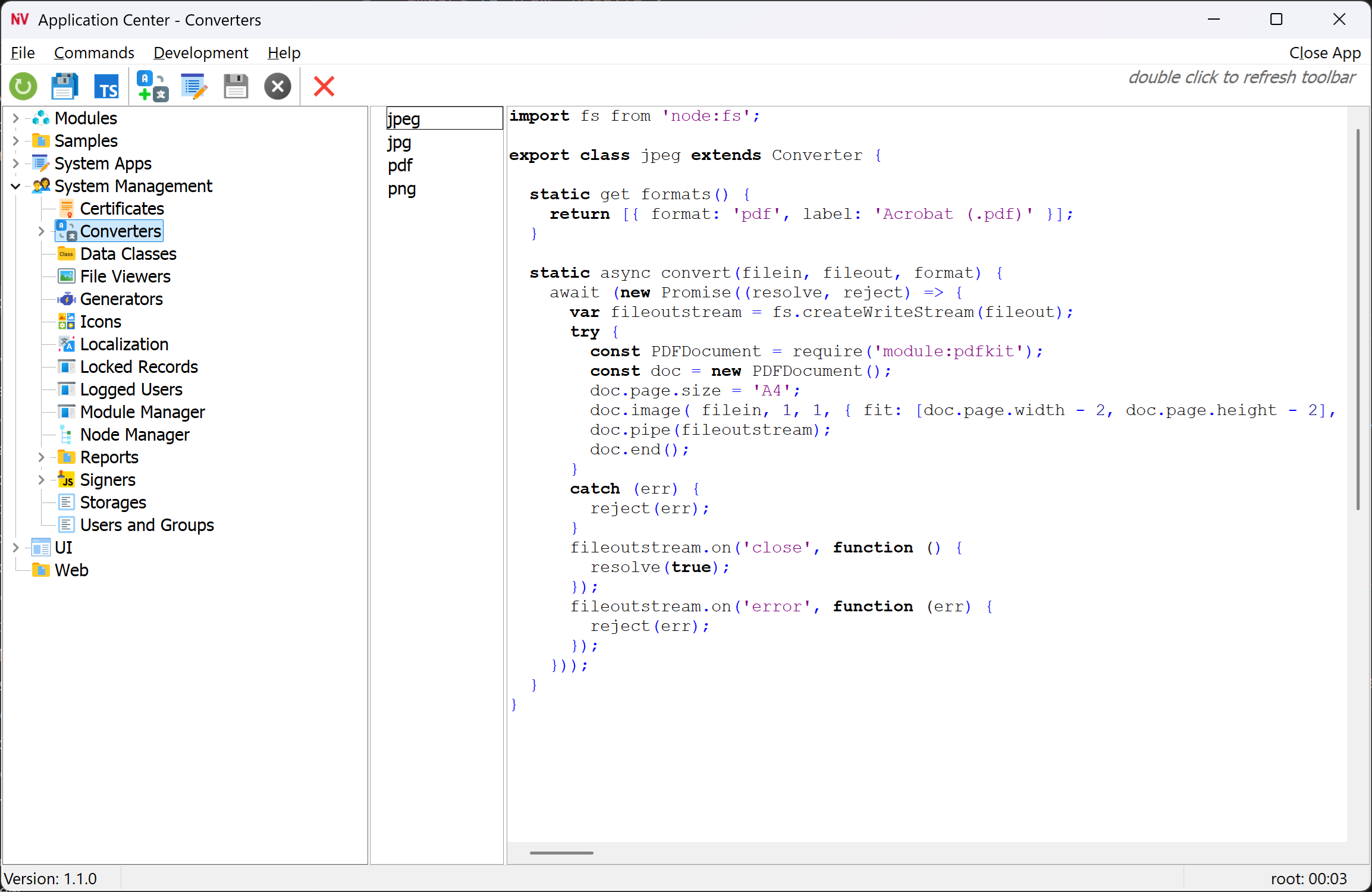Open the Certificates tree item
Viewport: 1372px width, 892px height.
click(122, 209)
